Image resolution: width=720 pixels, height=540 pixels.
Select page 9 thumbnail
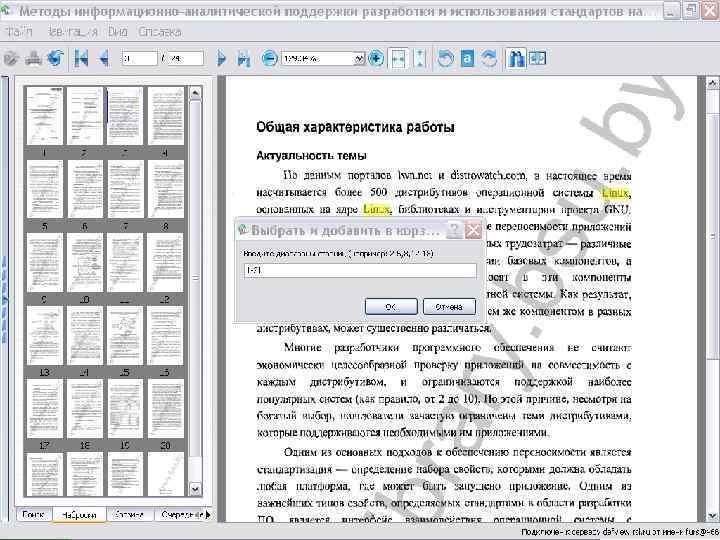click(45, 262)
